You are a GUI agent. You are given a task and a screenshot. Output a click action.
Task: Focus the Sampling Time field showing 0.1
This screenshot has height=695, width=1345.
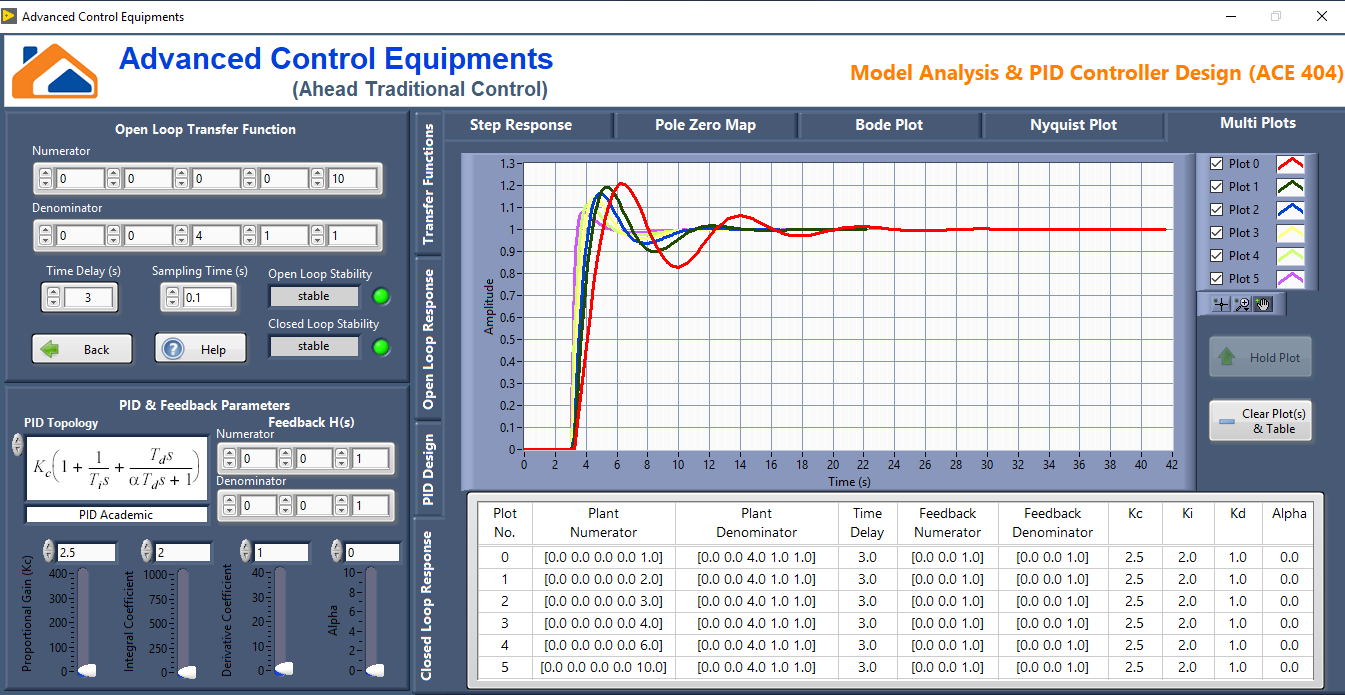pos(207,297)
